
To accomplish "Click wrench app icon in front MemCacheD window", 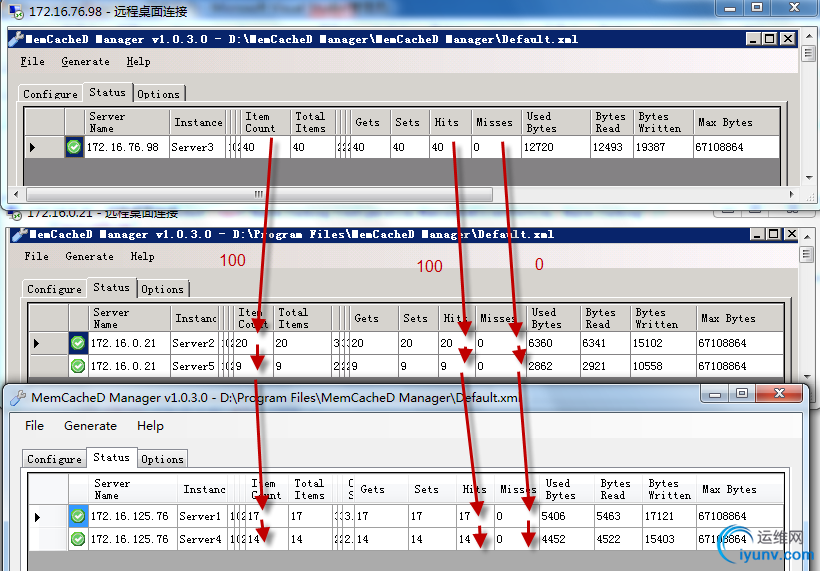I will pos(18,398).
